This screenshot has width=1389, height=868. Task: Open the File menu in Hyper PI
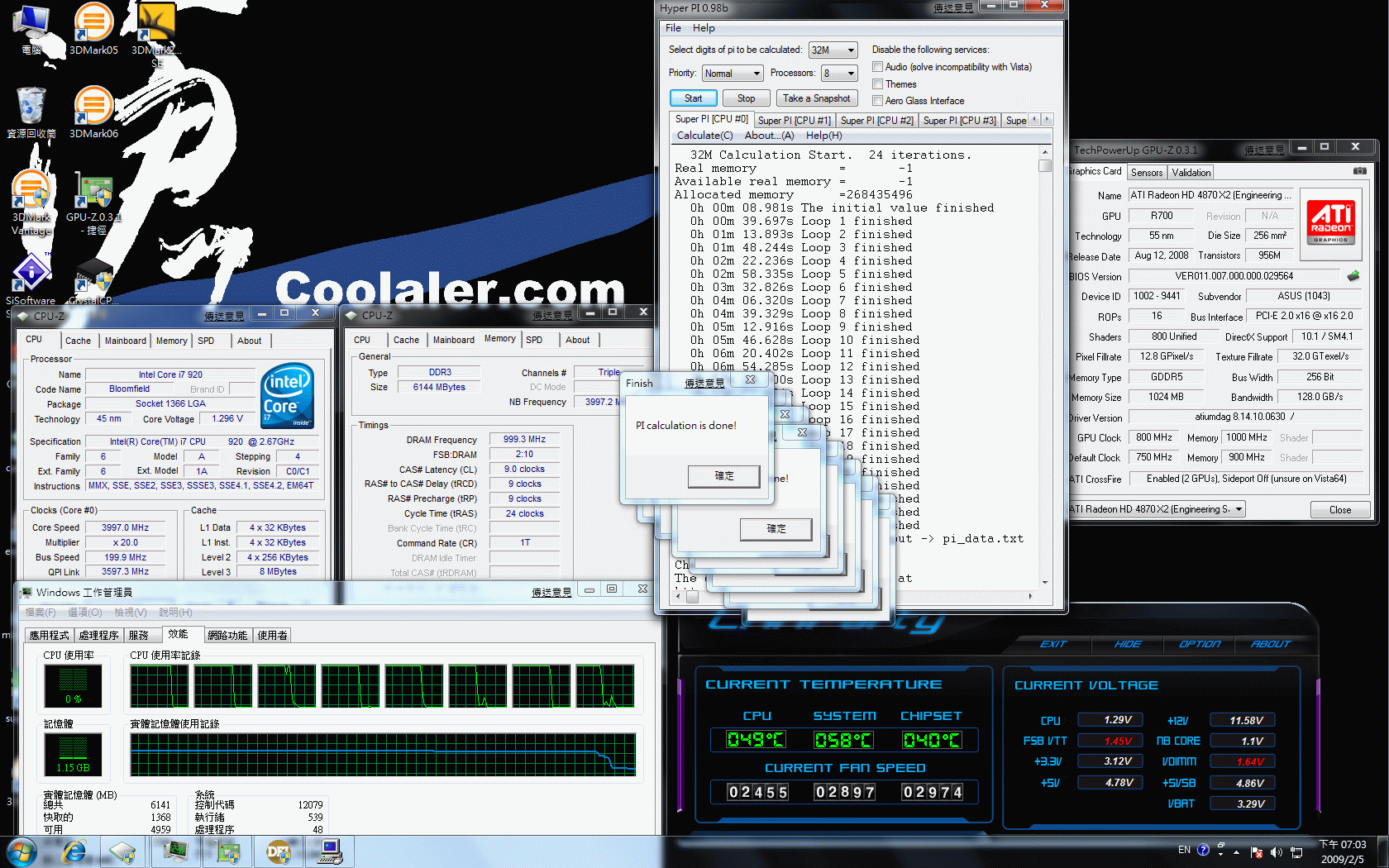673,28
